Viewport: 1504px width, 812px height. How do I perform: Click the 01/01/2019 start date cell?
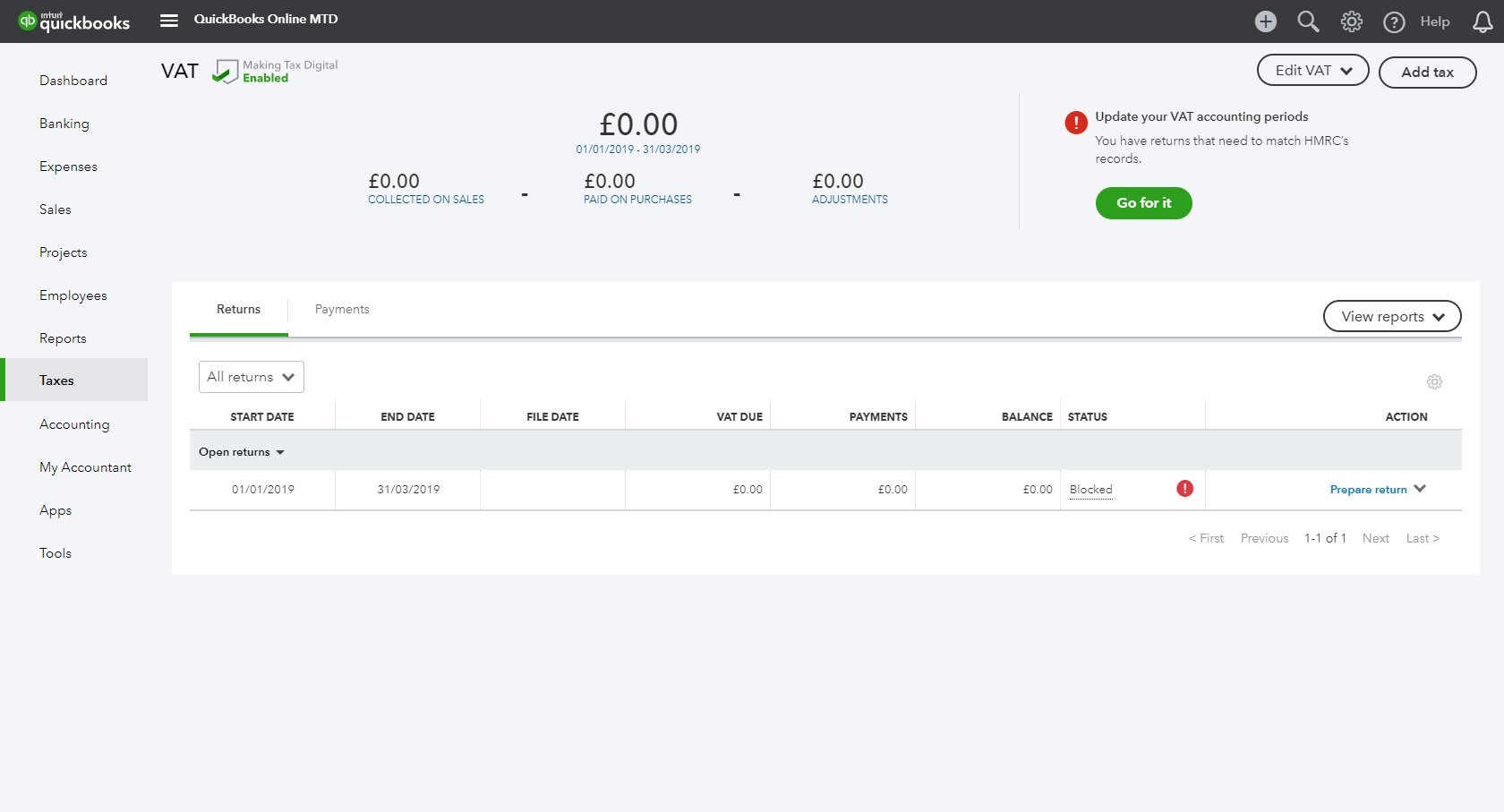pos(263,490)
